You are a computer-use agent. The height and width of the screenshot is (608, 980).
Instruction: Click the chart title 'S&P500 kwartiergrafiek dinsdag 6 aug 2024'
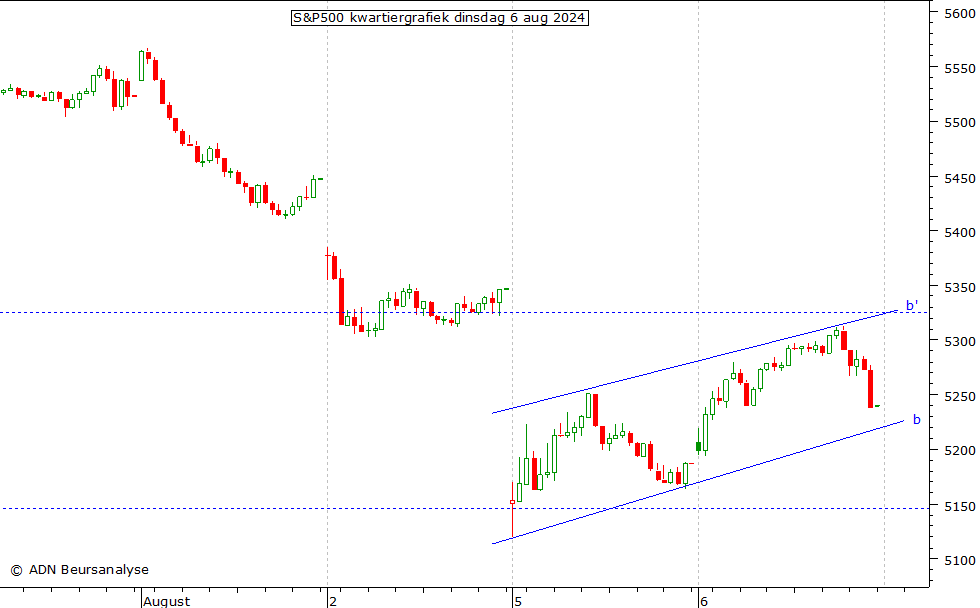(x=439, y=17)
